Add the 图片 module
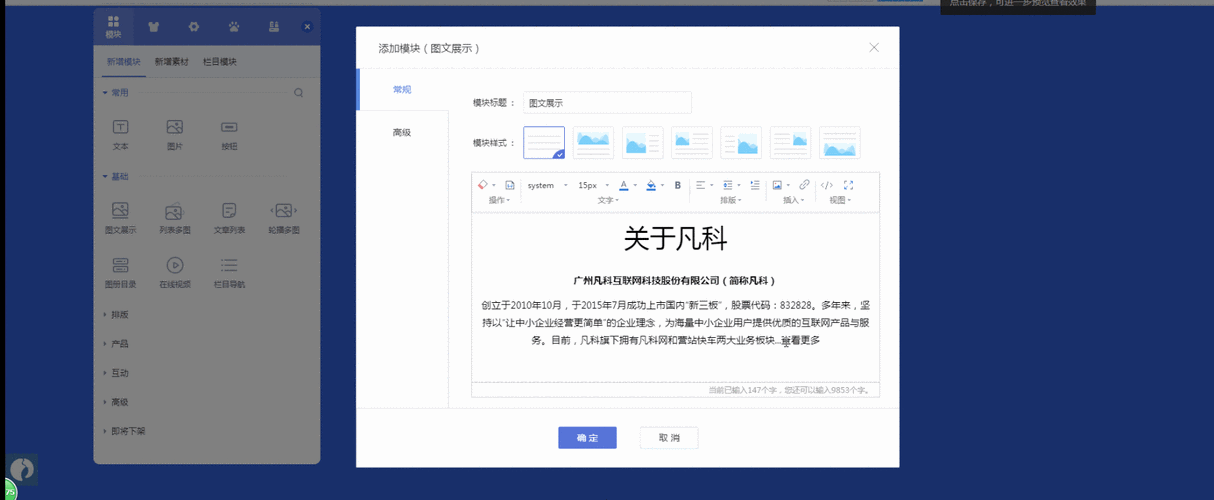Screen dimensions: 1214x500 [x=175, y=135]
